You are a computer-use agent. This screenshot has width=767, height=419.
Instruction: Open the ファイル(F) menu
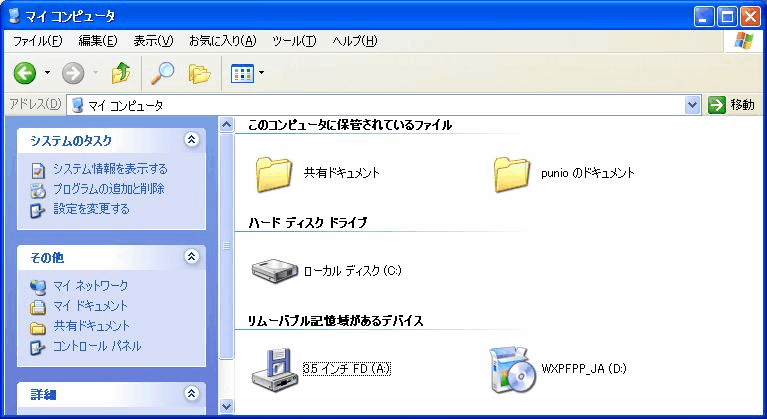(37, 41)
